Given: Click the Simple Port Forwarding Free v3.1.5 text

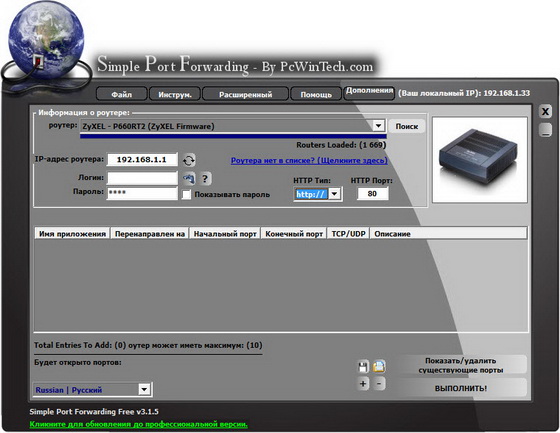Looking at the screenshot, I should pyautogui.click(x=94, y=412).
